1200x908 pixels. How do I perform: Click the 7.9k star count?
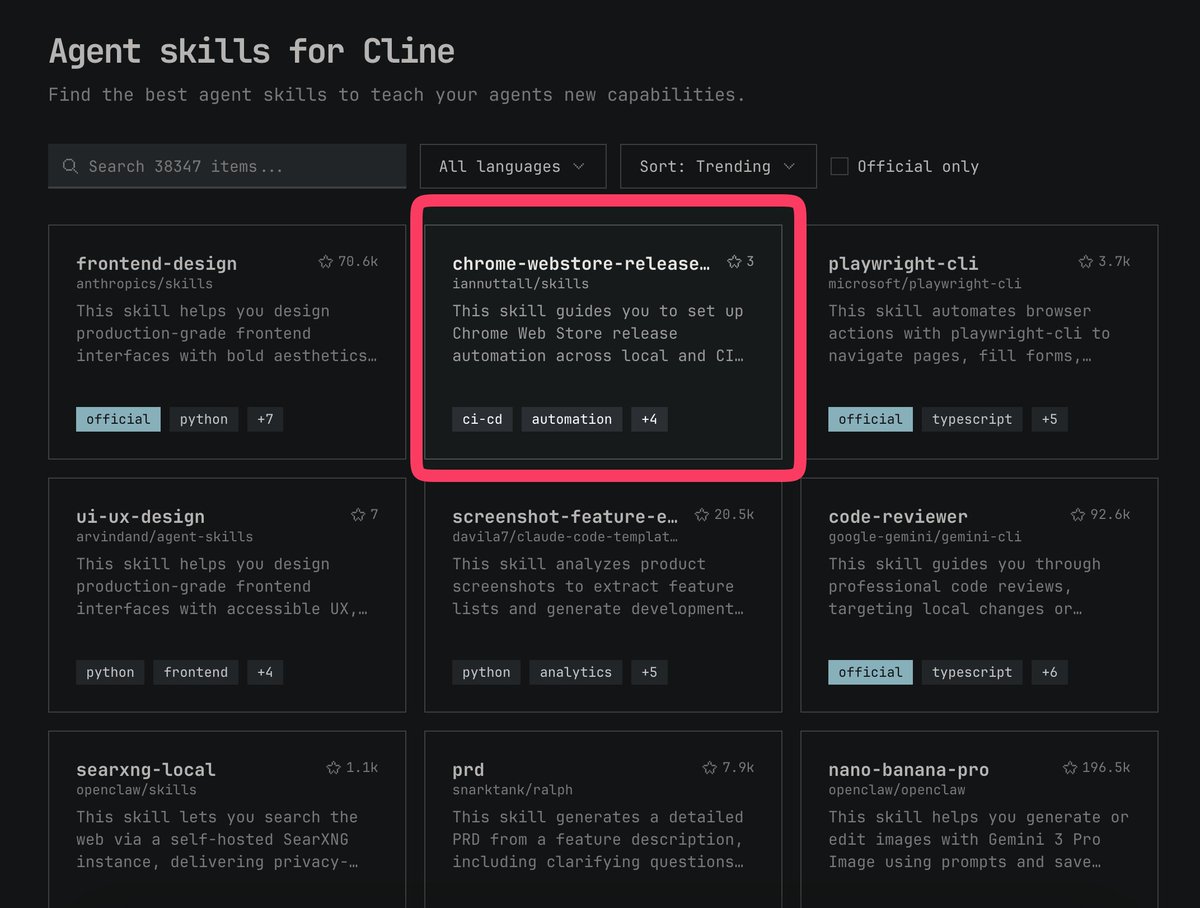coord(738,768)
